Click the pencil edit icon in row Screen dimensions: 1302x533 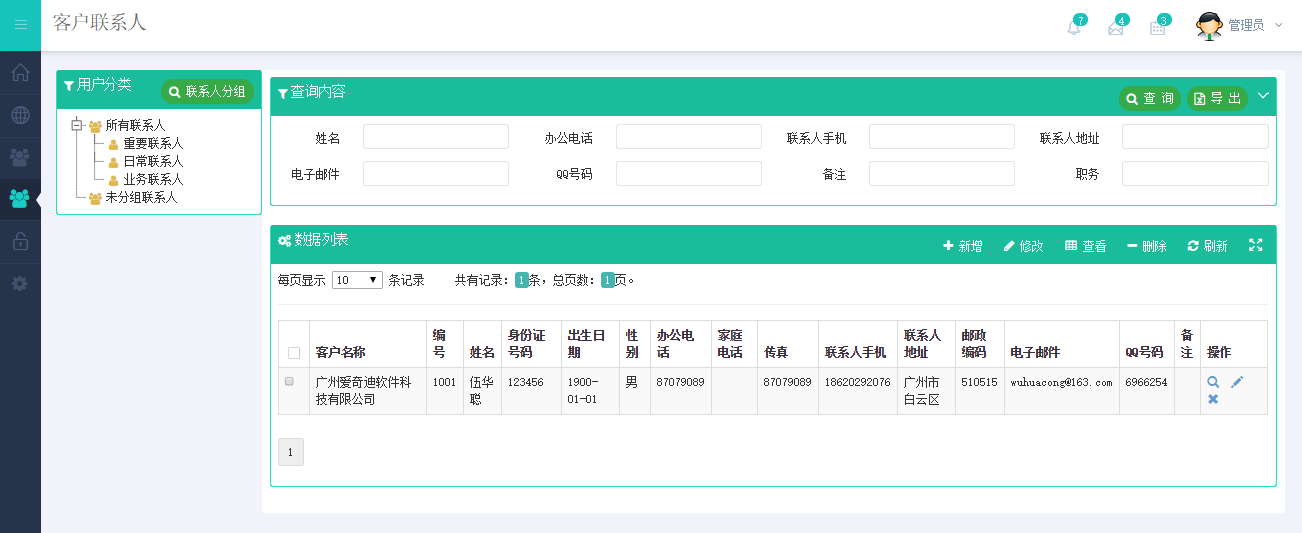point(1237,382)
